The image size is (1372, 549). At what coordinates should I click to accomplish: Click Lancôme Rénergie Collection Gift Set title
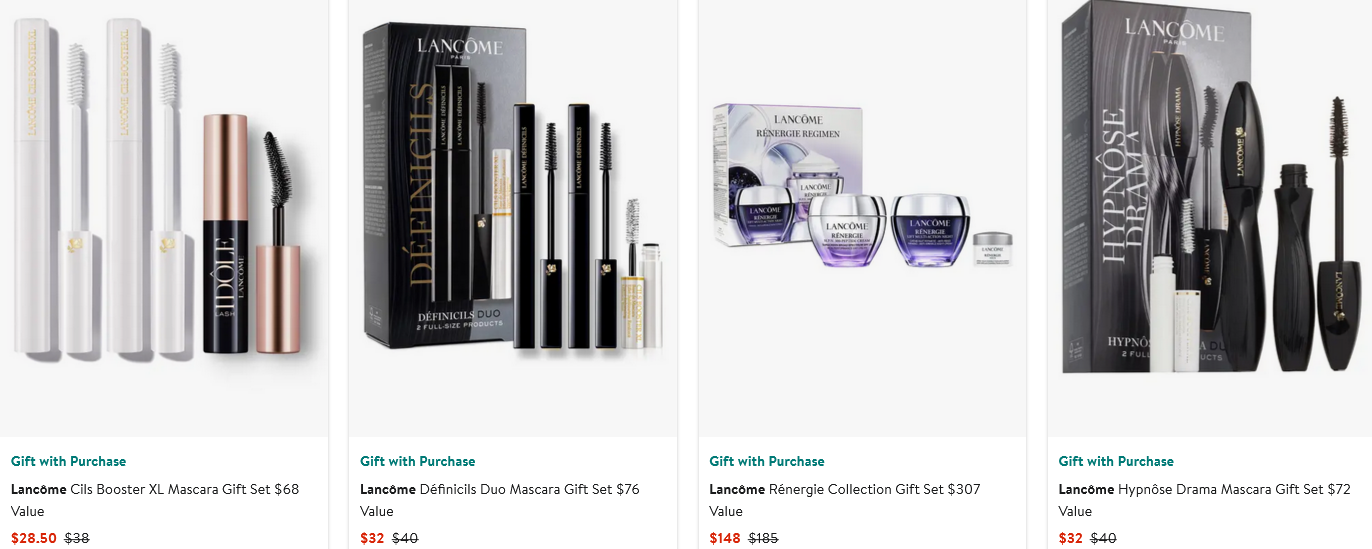845,500
